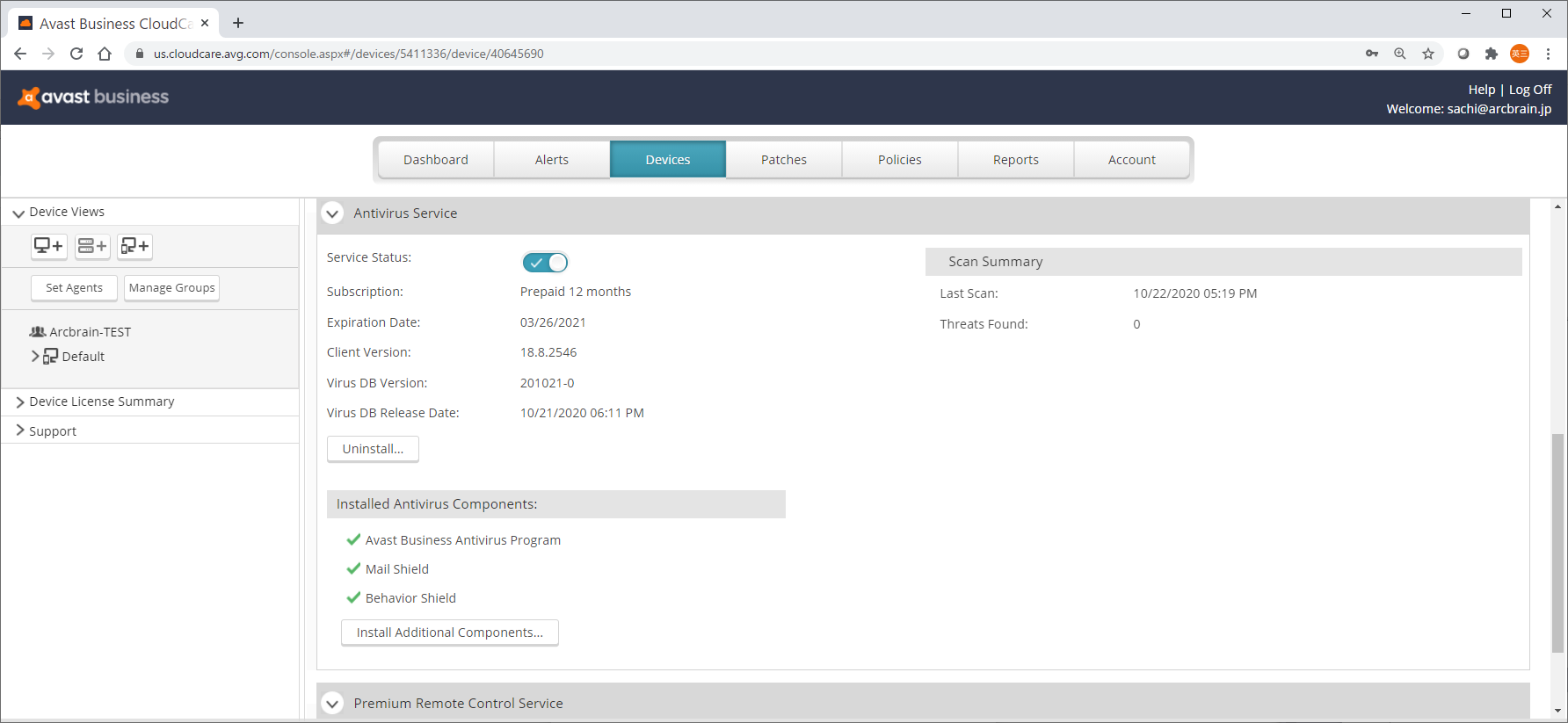This screenshot has height=723, width=1568.
Task: Click the circular extension icon in toolbar
Action: click(1463, 54)
